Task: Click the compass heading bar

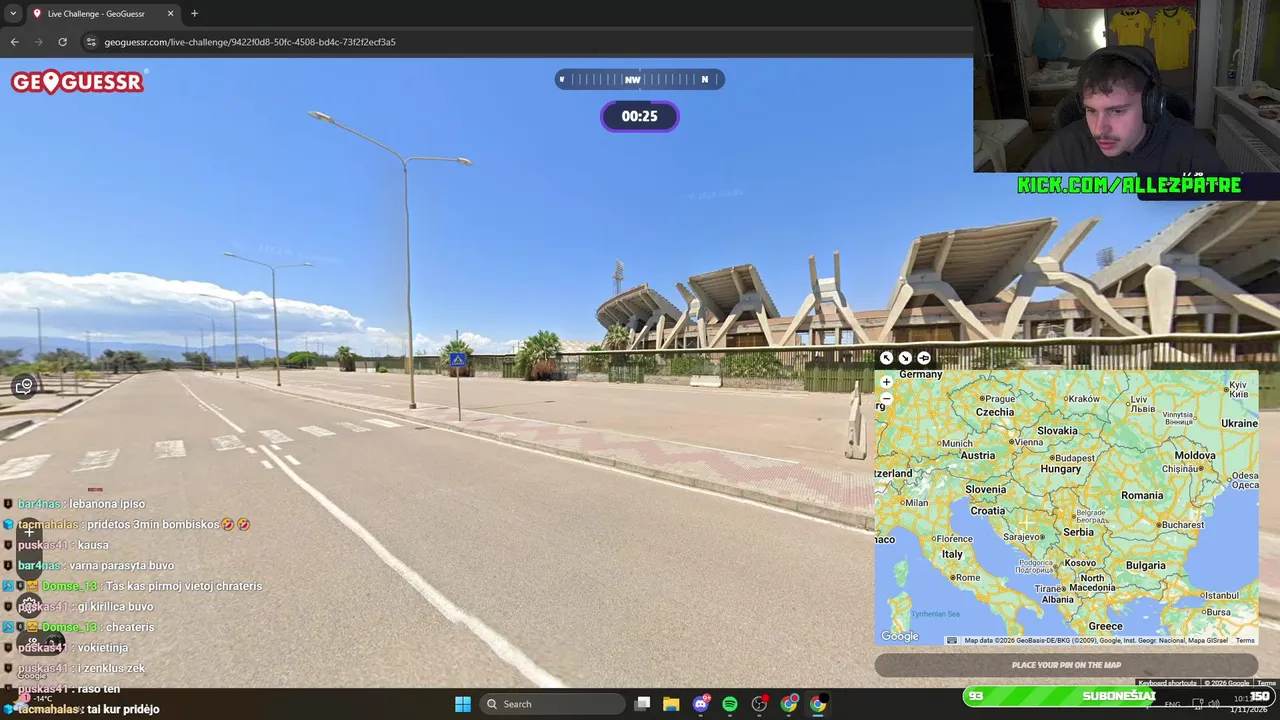Action: tap(640, 79)
